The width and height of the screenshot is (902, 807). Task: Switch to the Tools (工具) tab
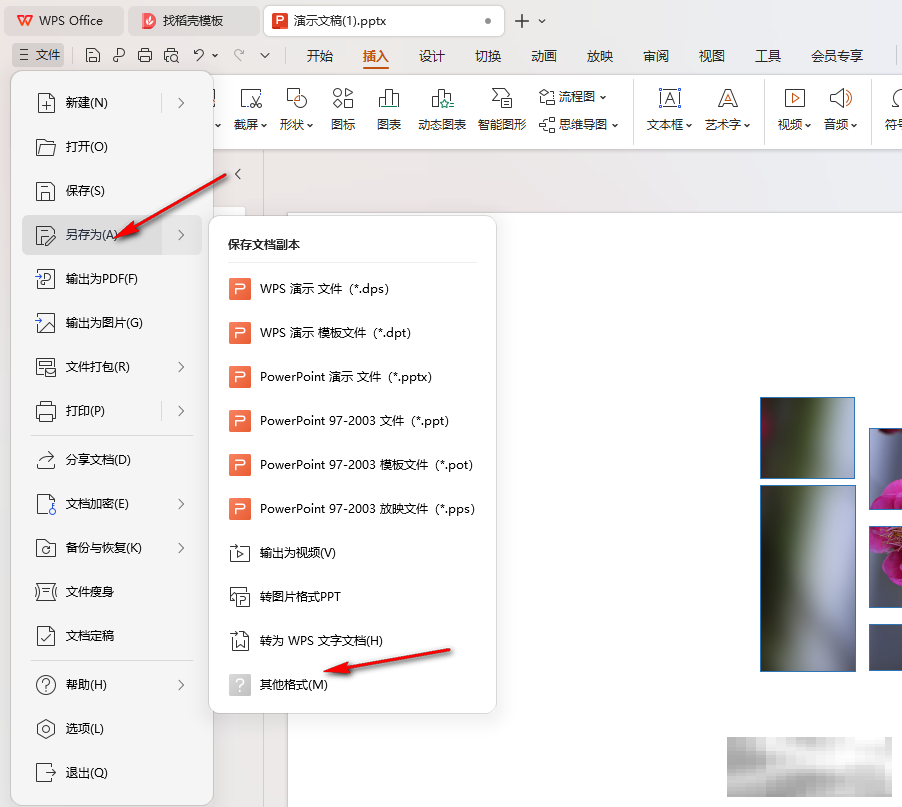(x=767, y=56)
